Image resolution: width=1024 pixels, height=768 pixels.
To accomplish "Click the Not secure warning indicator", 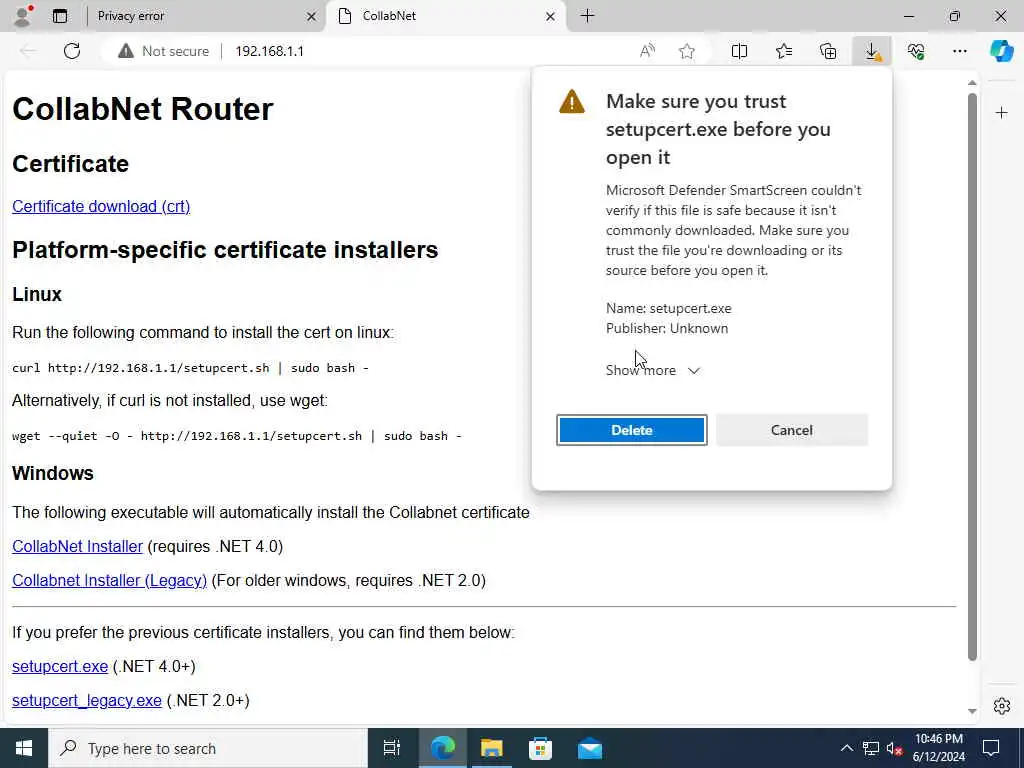I will click(163, 51).
